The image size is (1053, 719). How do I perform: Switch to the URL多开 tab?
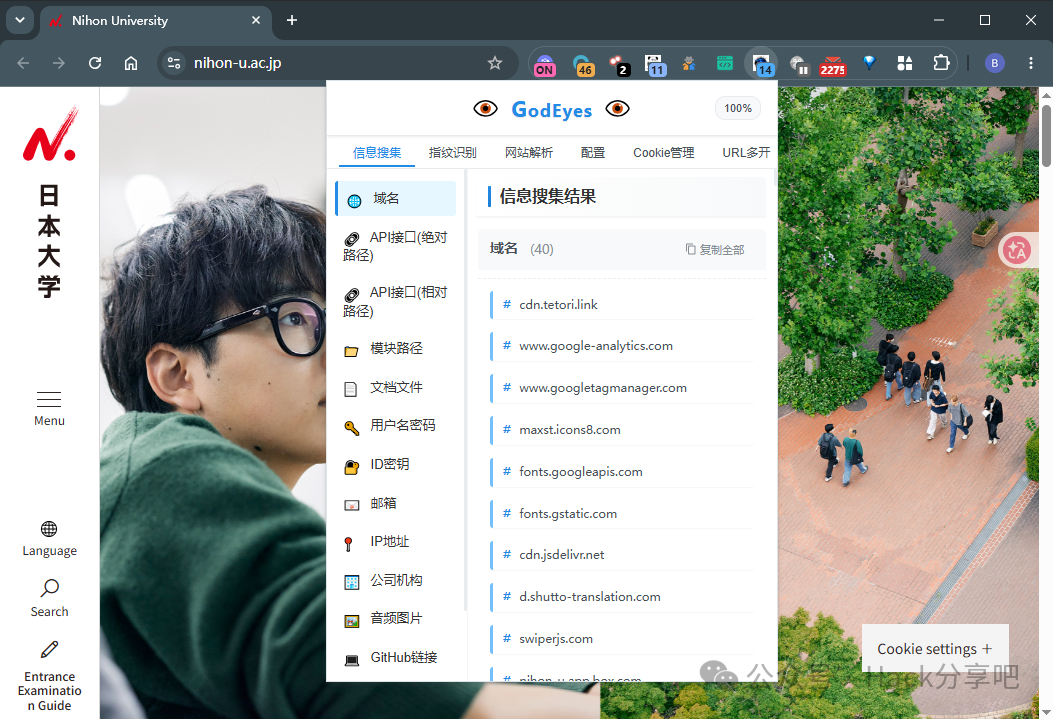tap(746, 153)
